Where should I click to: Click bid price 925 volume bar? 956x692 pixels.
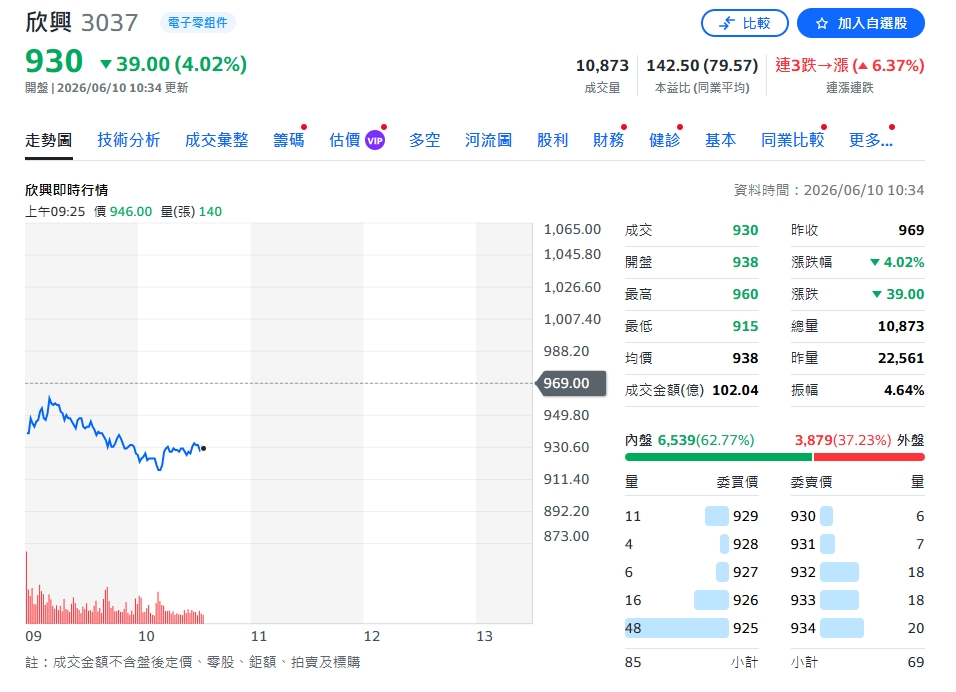(677, 628)
